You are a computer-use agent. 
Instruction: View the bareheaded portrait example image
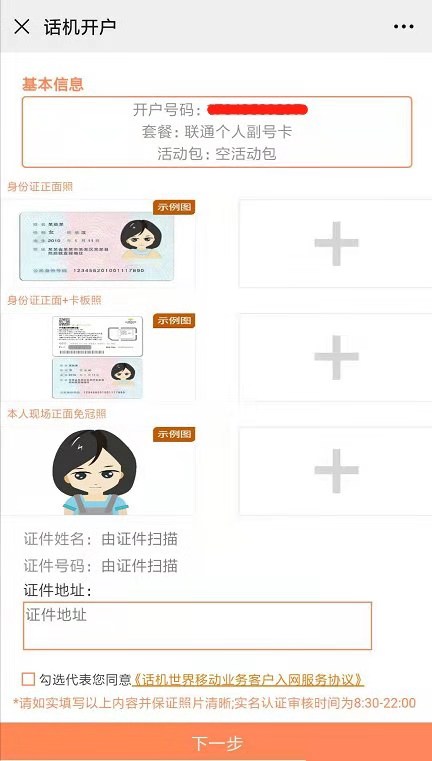[x=95, y=472]
